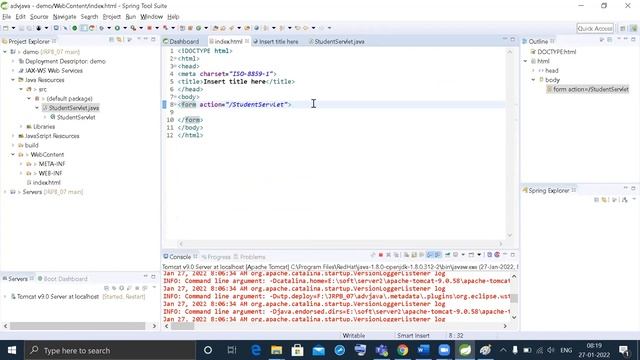This screenshot has height=360, width=640.
Task: Click the red Terminate icon in Console toolbar
Action: click(x=380, y=255)
